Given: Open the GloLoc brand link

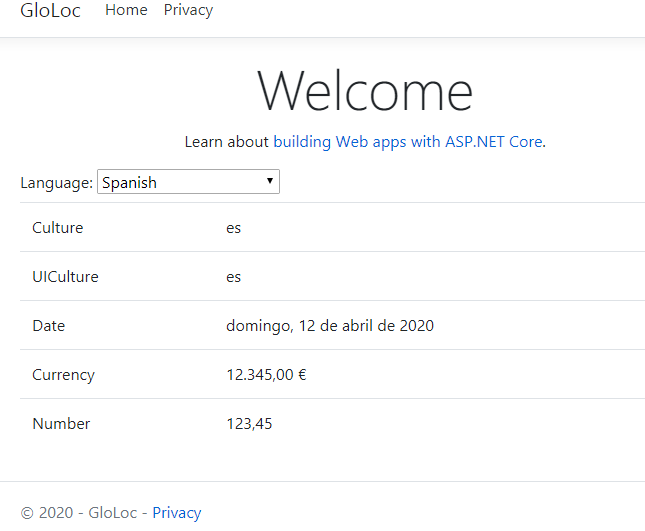Looking at the screenshot, I should pyautogui.click(x=50, y=10).
